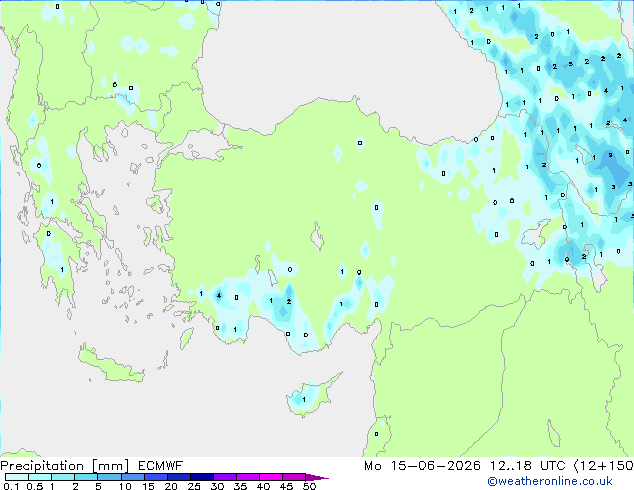Image resolution: width=634 pixels, height=490 pixels.
Task: Click the weatheronline.co.uk copyright link
Action: (549, 481)
